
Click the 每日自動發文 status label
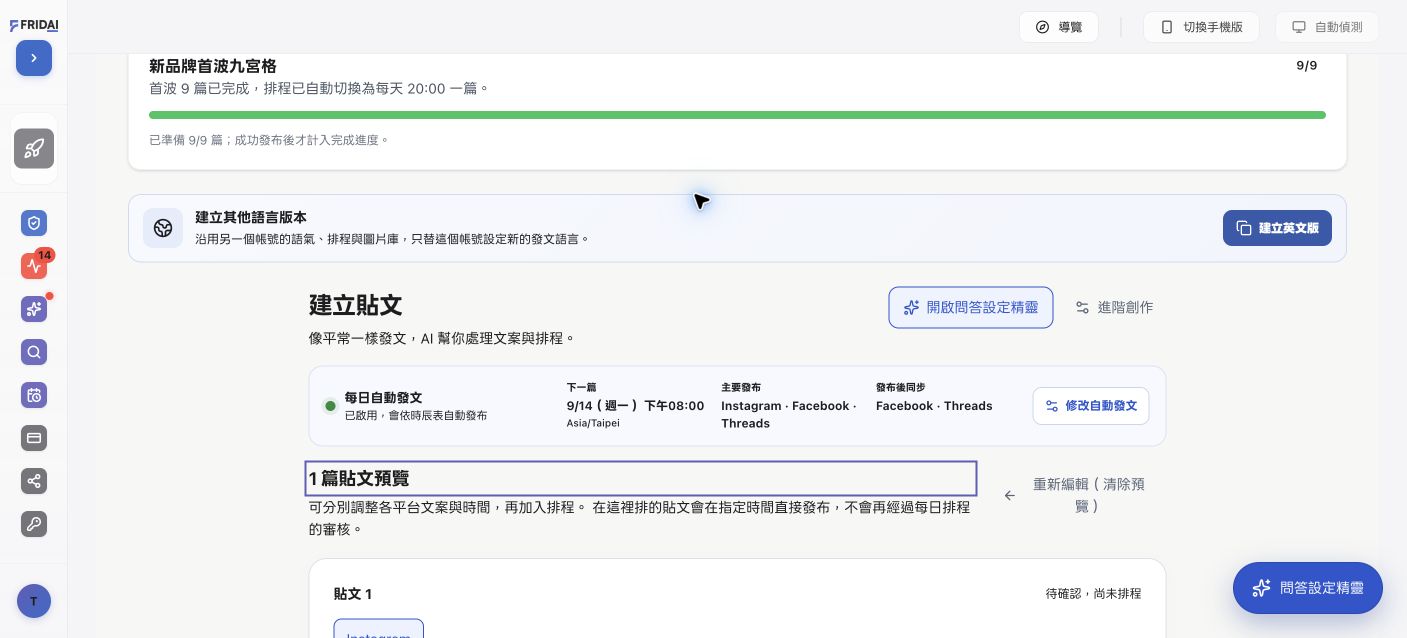383,398
